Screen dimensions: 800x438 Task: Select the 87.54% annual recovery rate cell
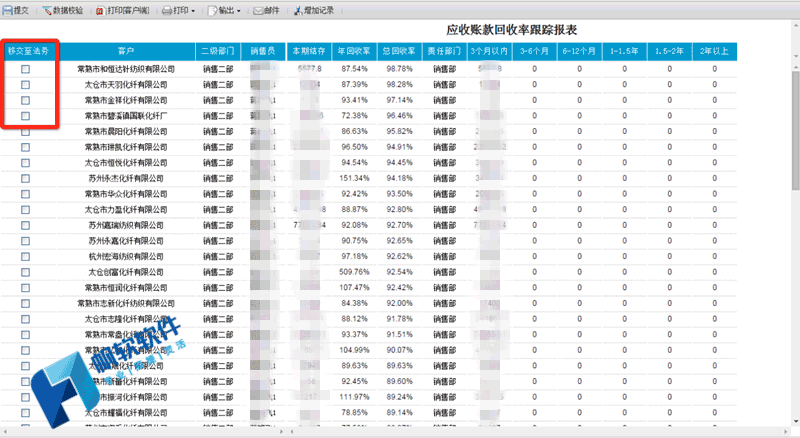(x=354, y=69)
